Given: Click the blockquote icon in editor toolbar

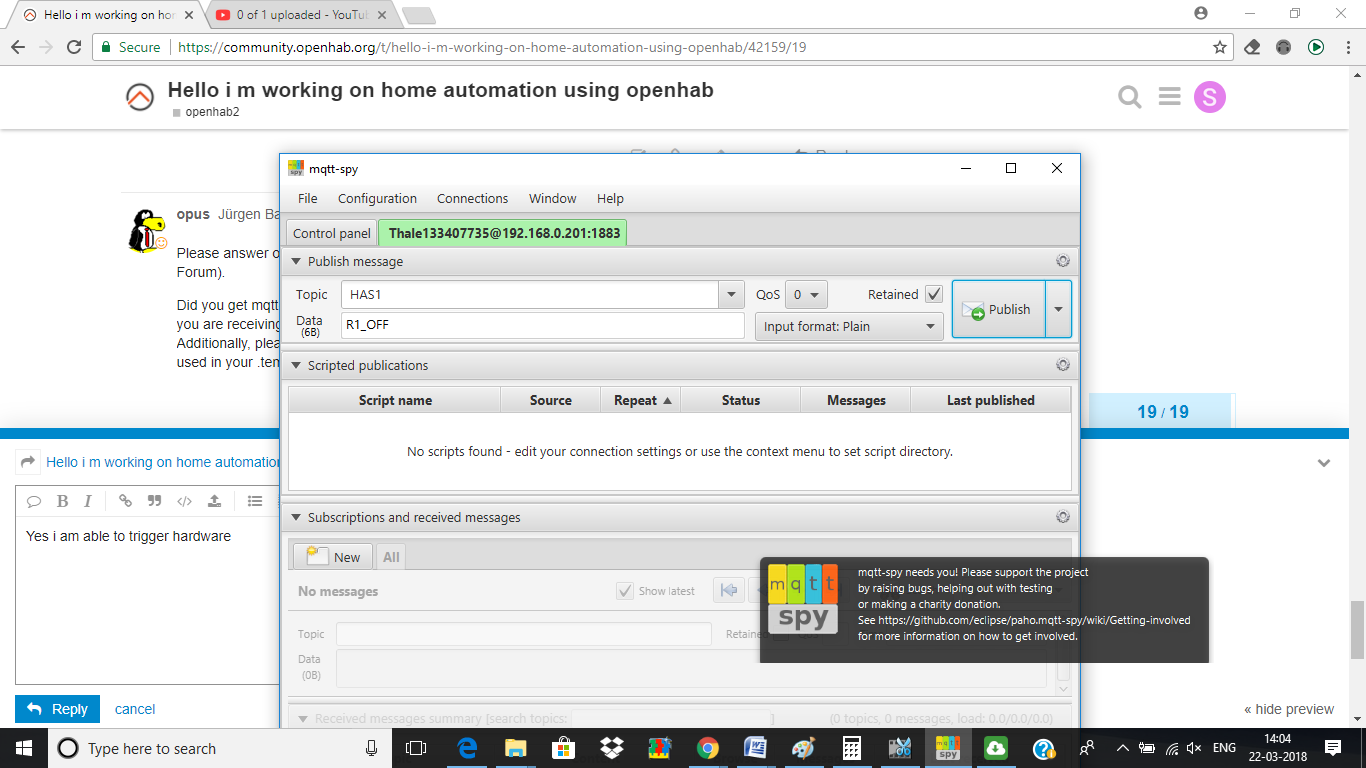Looking at the screenshot, I should [x=154, y=501].
